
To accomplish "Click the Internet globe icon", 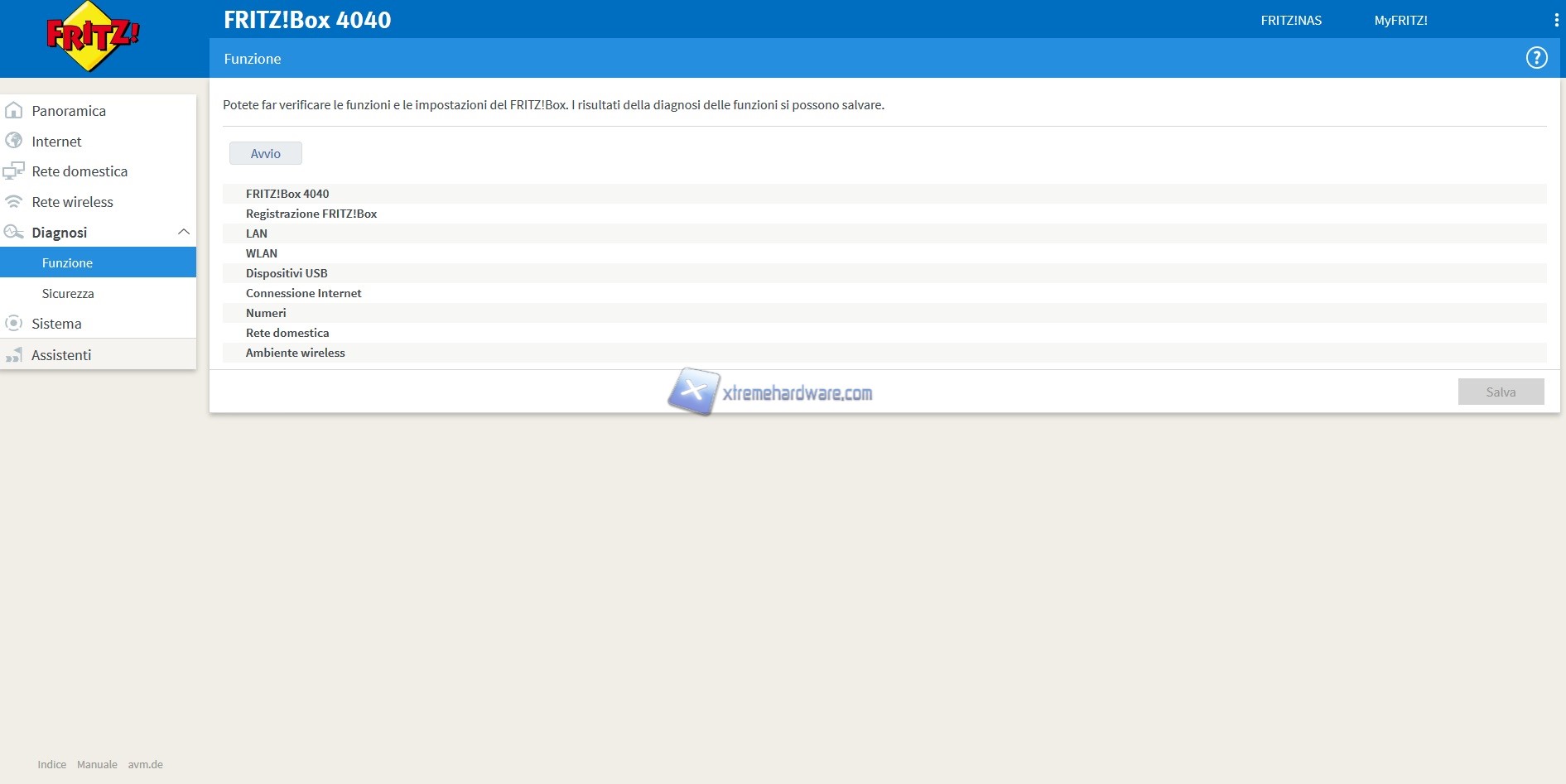I will pos(14,141).
